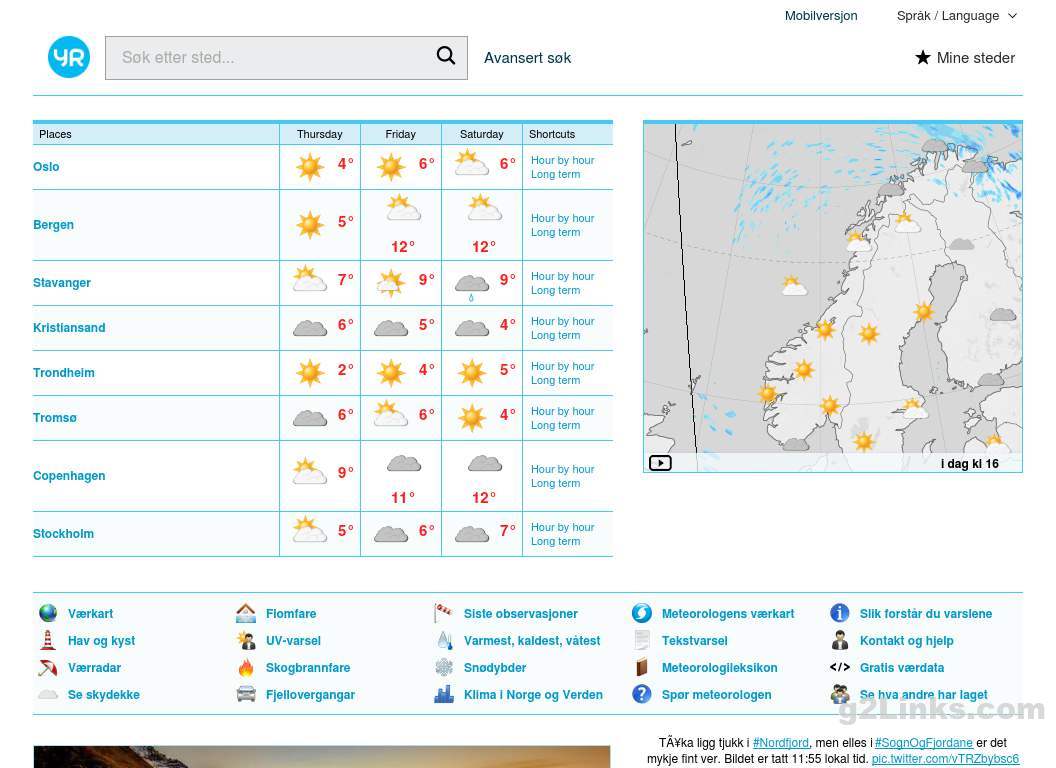Image resolution: width=1056 pixels, height=768 pixels.
Task: Click the YR logo icon
Action: [x=69, y=57]
